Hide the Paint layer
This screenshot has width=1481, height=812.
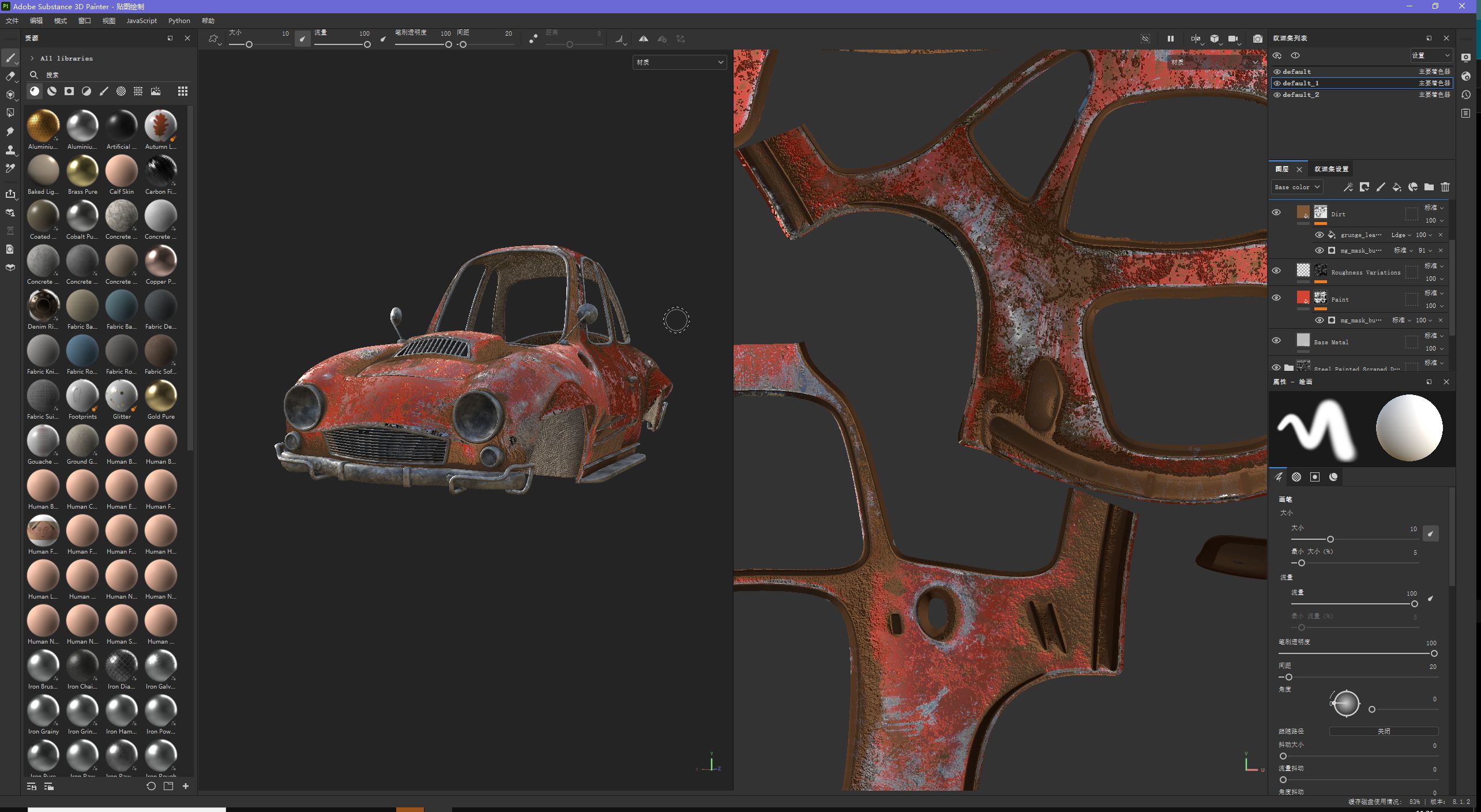1276,298
